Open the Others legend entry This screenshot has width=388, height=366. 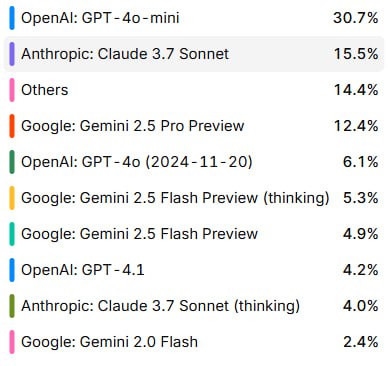tap(194, 90)
